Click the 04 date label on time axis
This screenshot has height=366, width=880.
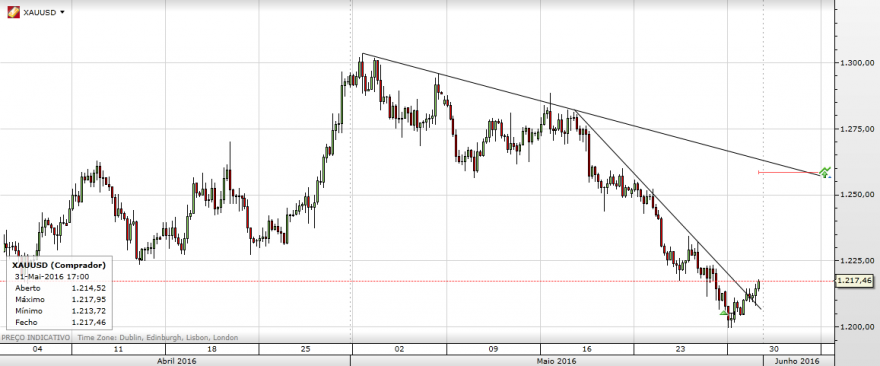tap(38, 349)
